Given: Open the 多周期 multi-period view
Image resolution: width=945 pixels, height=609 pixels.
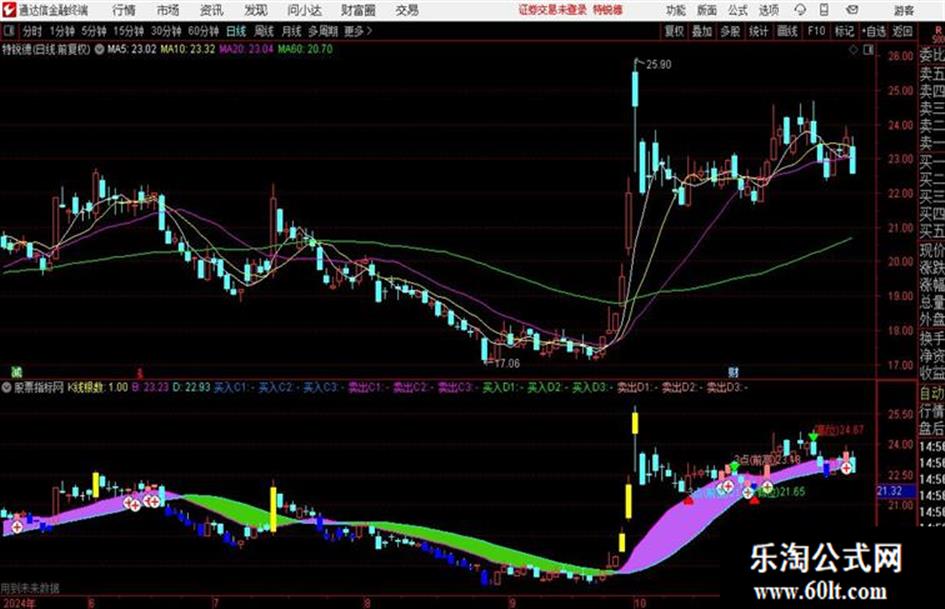Looking at the screenshot, I should point(324,31).
